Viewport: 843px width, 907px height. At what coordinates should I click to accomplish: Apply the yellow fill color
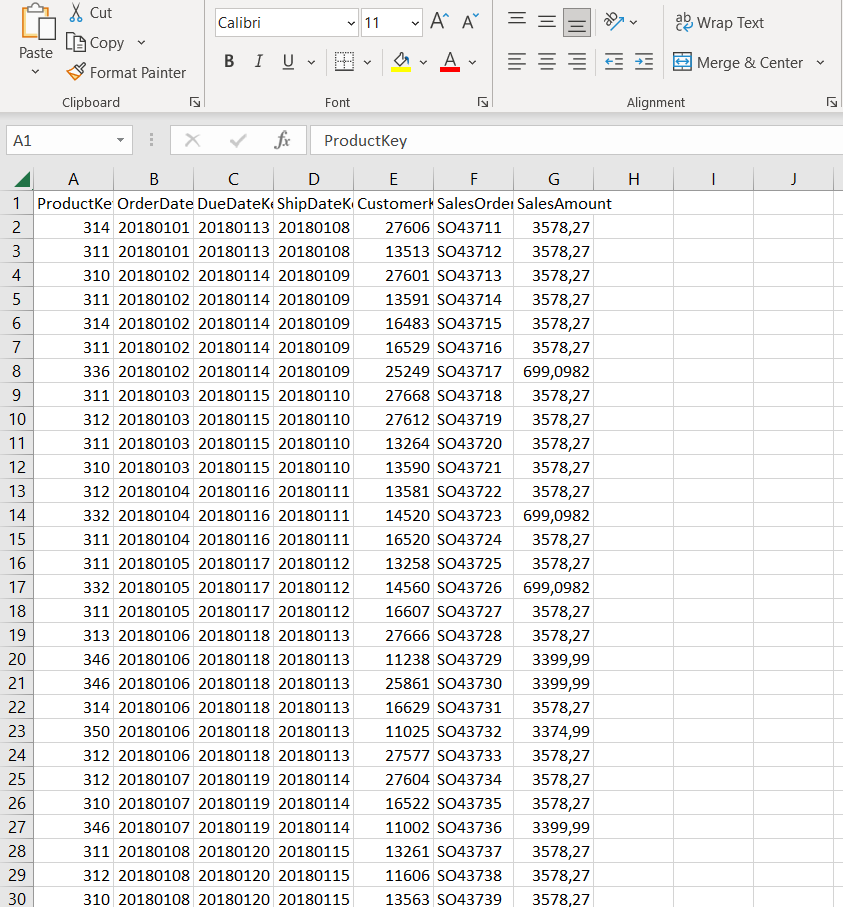[x=401, y=62]
